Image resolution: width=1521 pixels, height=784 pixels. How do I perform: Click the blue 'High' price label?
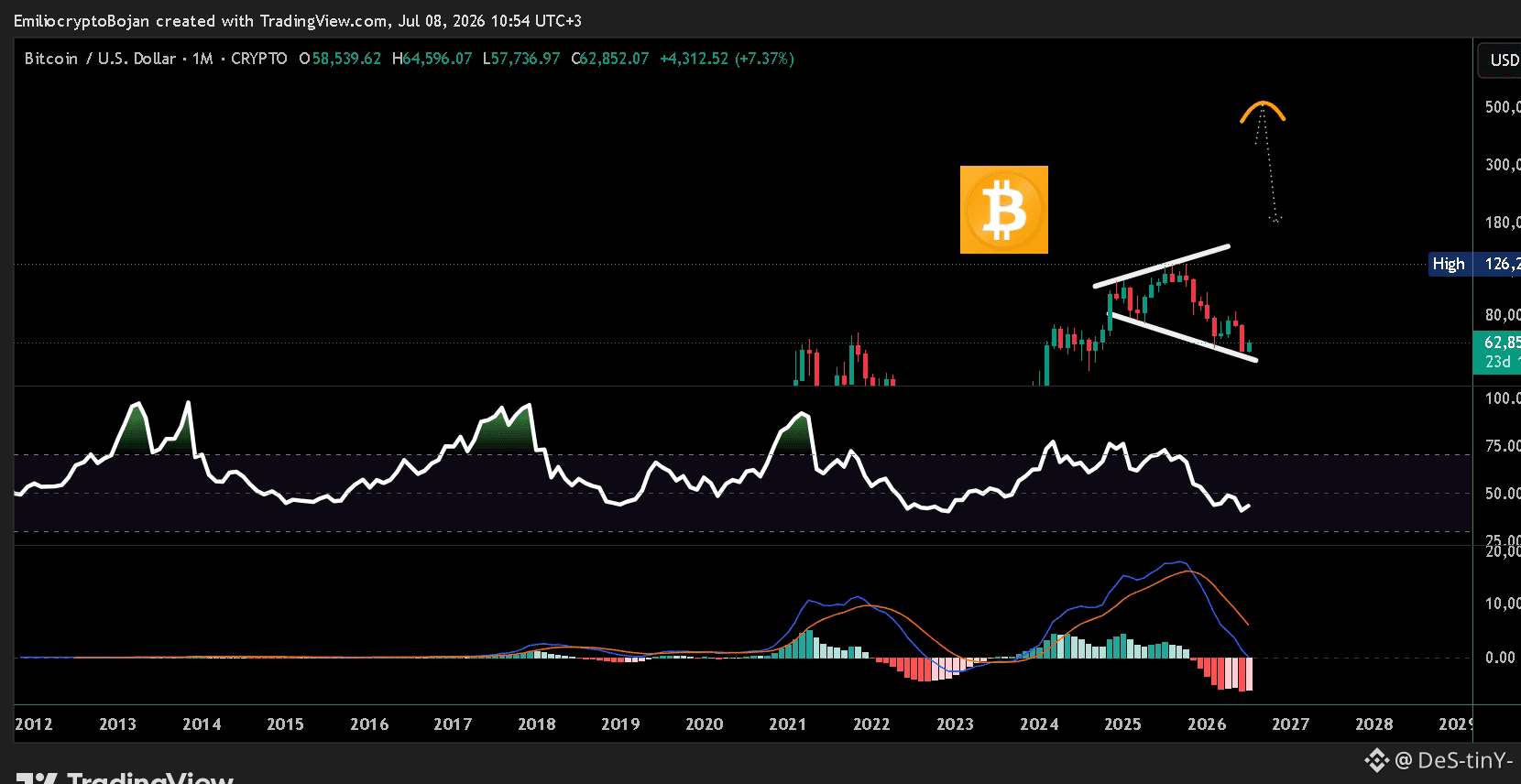[1449, 264]
